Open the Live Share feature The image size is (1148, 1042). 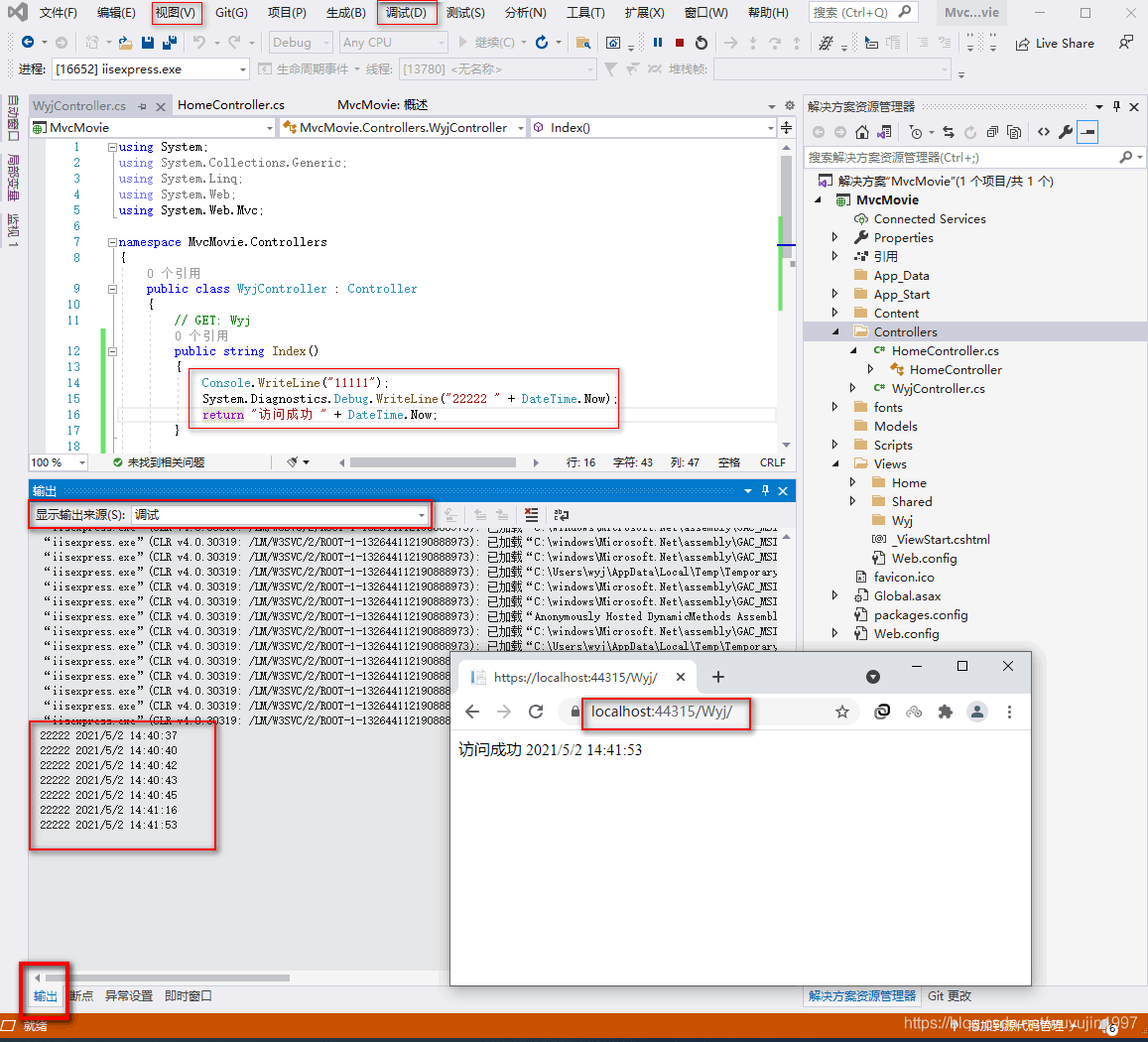click(x=1055, y=43)
